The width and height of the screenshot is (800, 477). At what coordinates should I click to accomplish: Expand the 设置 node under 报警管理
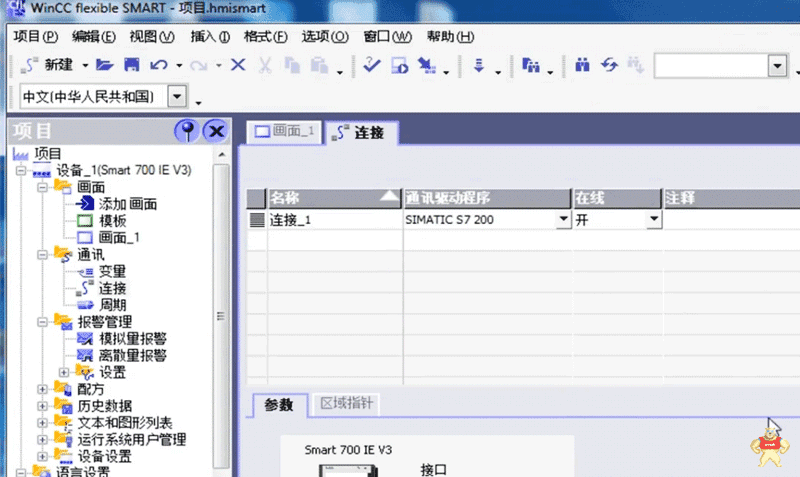(x=64, y=372)
